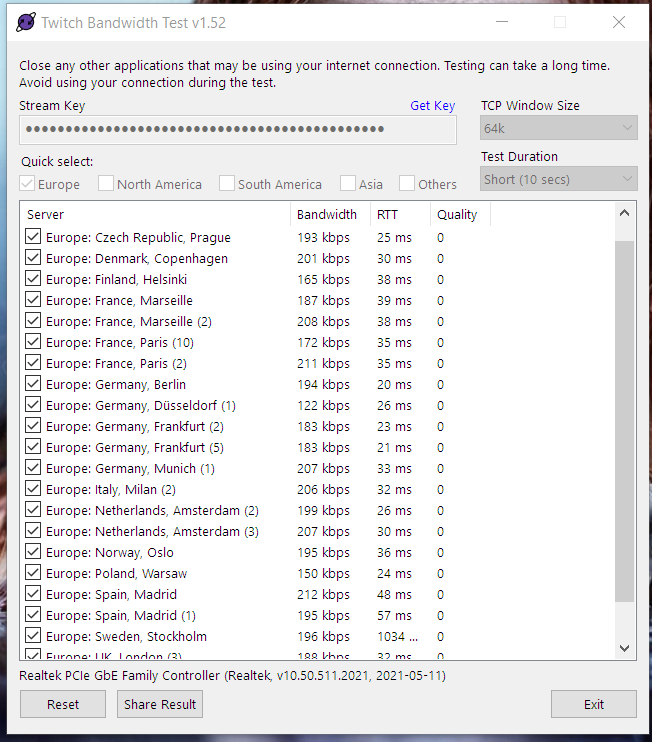Screen dimensions: 652x742
Task: Uncheck the Poland, Warsaw server
Action: coord(33,573)
